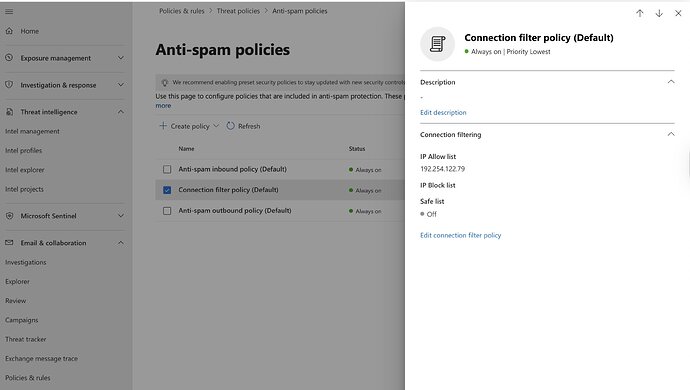This screenshot has width=690, height=390.
Task: Expand Microsoft Sentinel chevron
Action: pyautogui.click(x=121, y=216)
